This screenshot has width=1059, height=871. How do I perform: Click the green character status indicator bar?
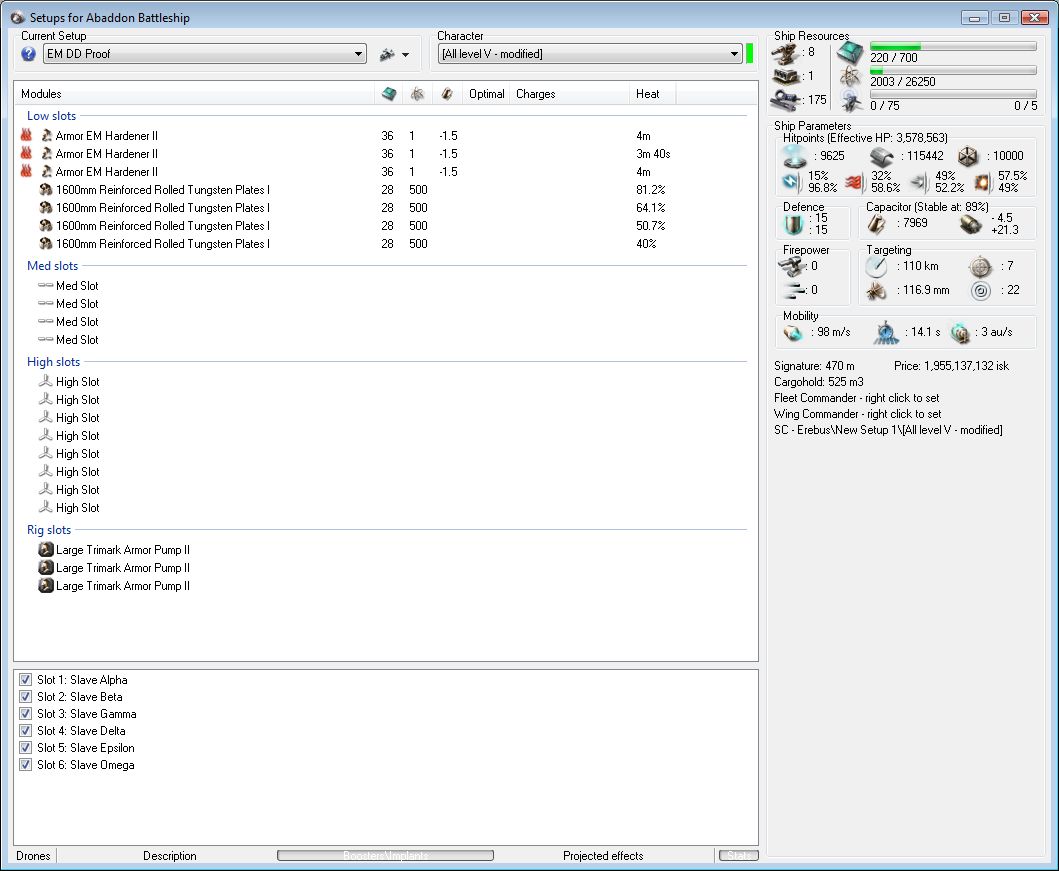(x=749, y=54)
